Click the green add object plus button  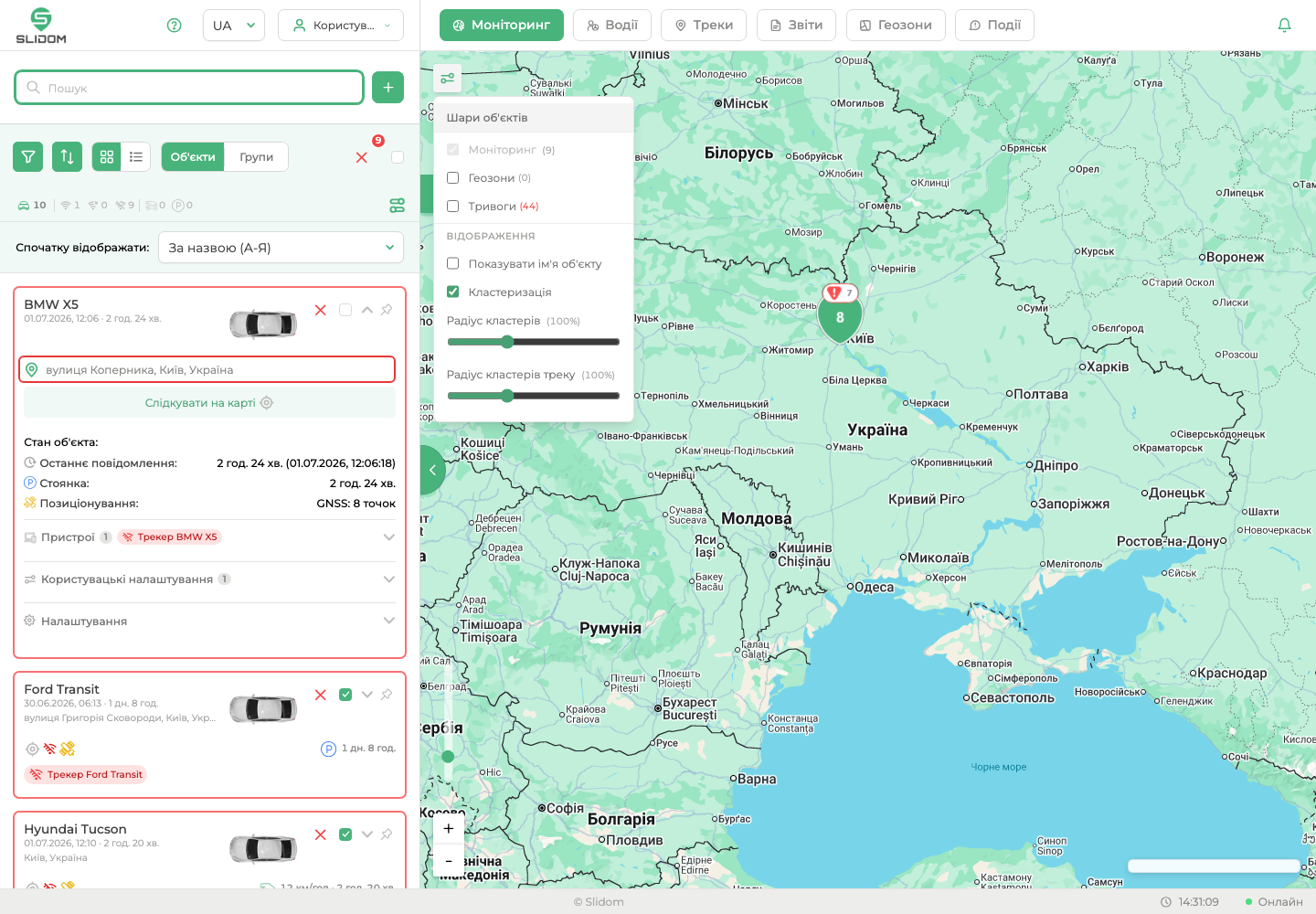387,88
